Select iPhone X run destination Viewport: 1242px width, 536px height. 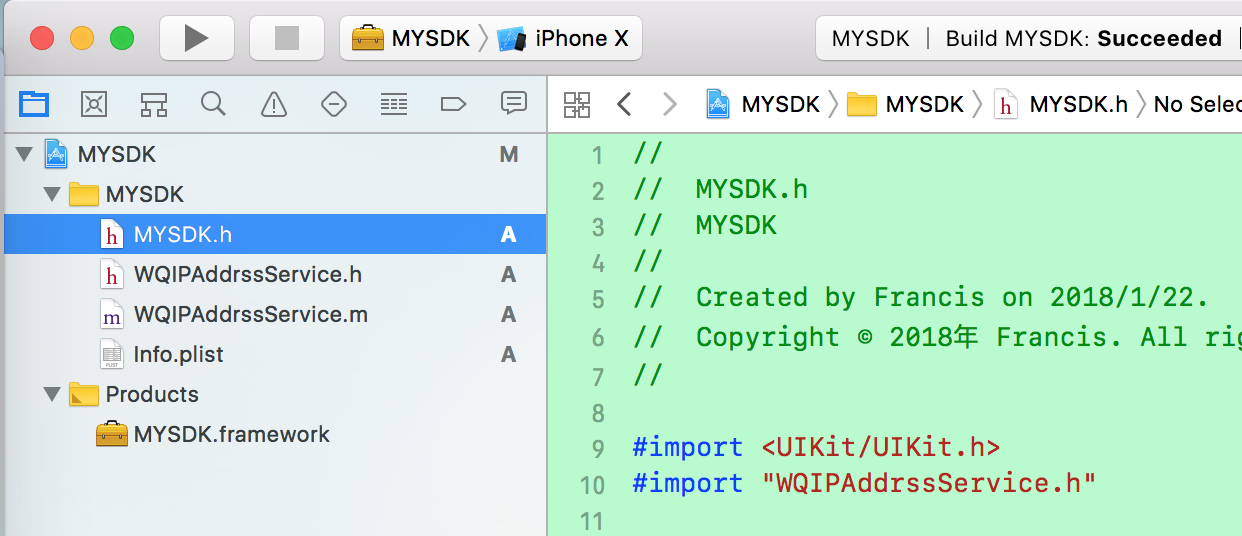click(563, 38)
